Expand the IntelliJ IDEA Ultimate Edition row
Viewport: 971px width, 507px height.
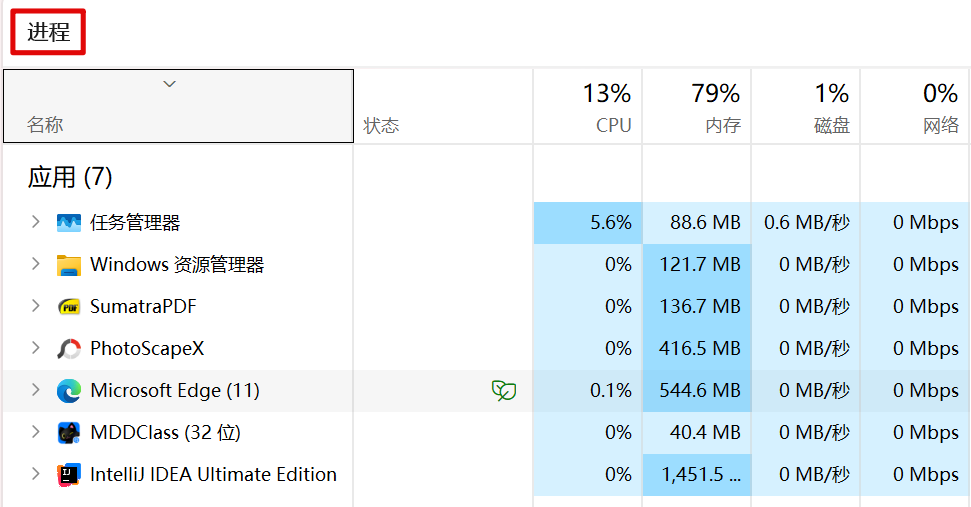click(x=35, y=474)
